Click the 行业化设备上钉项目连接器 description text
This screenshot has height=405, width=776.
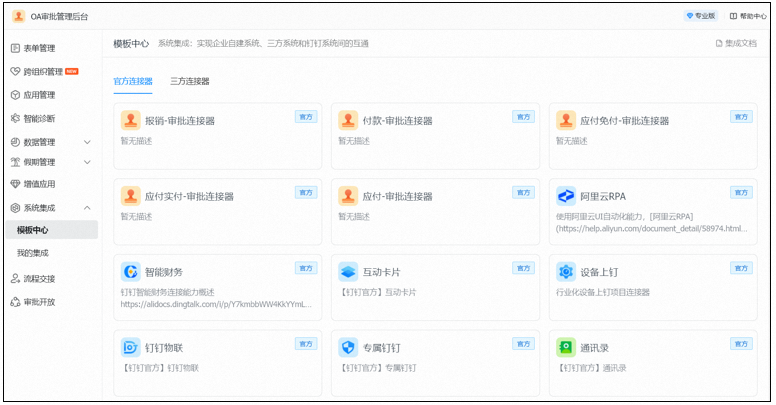tap(603, 293)
